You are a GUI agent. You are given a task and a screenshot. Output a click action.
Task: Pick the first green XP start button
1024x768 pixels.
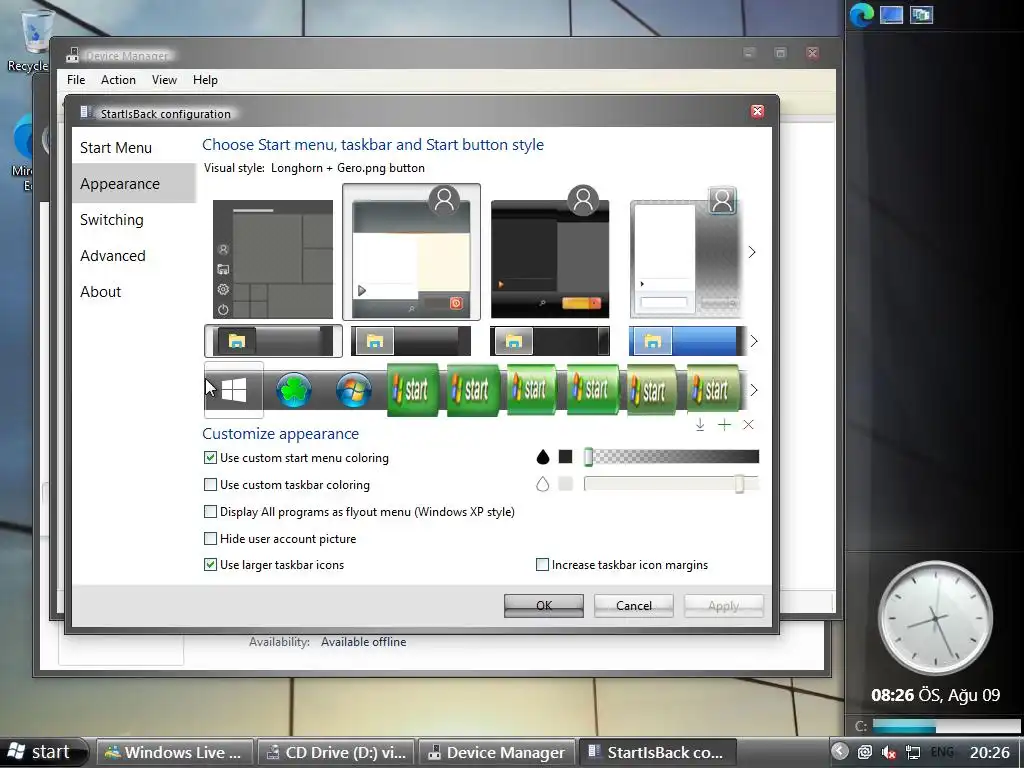pos(413,390)
